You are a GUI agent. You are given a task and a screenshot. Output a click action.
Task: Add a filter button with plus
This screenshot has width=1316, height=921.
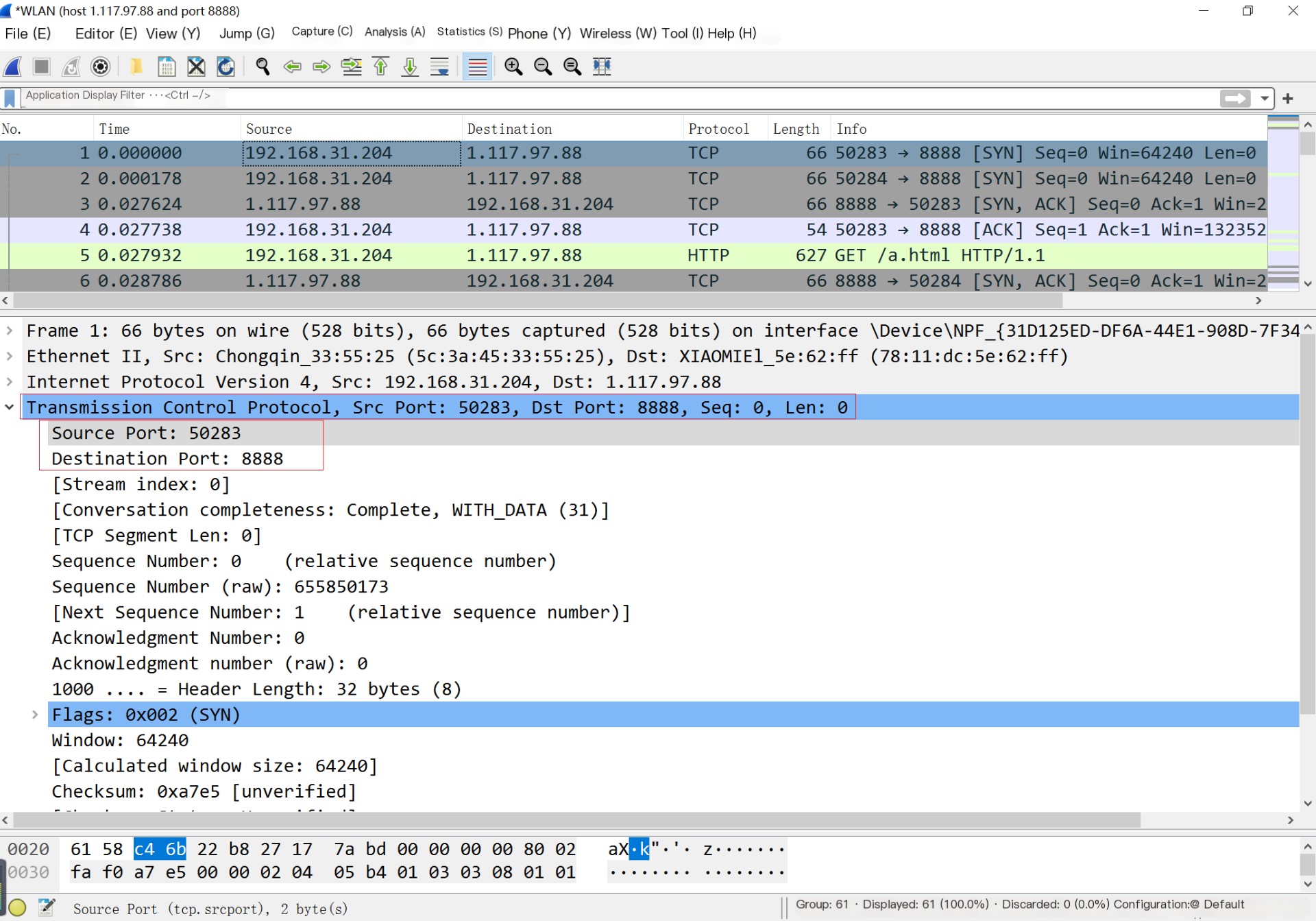(x=1287, y=98)
